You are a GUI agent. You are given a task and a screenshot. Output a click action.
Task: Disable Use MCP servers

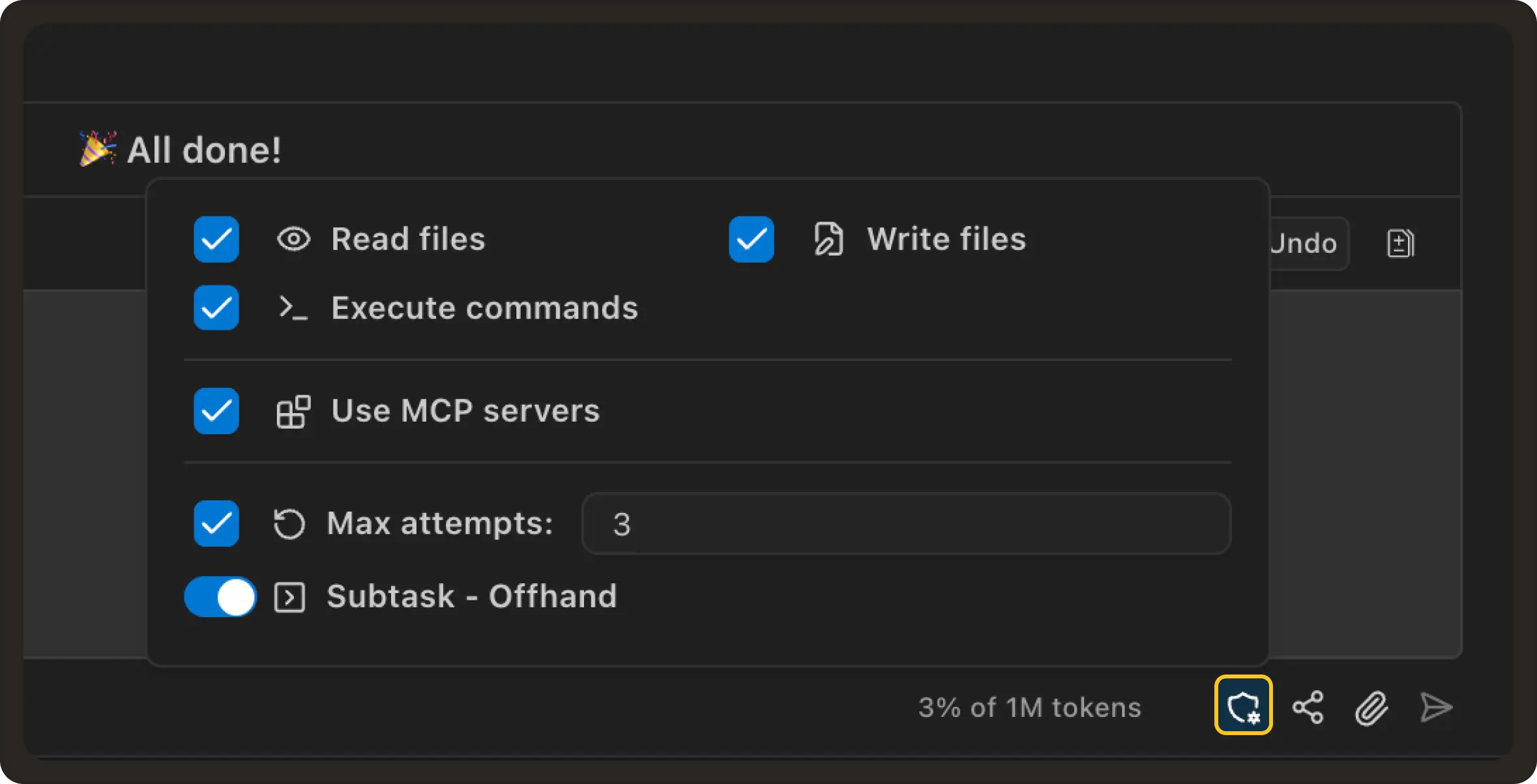click(x=216, y=411)
